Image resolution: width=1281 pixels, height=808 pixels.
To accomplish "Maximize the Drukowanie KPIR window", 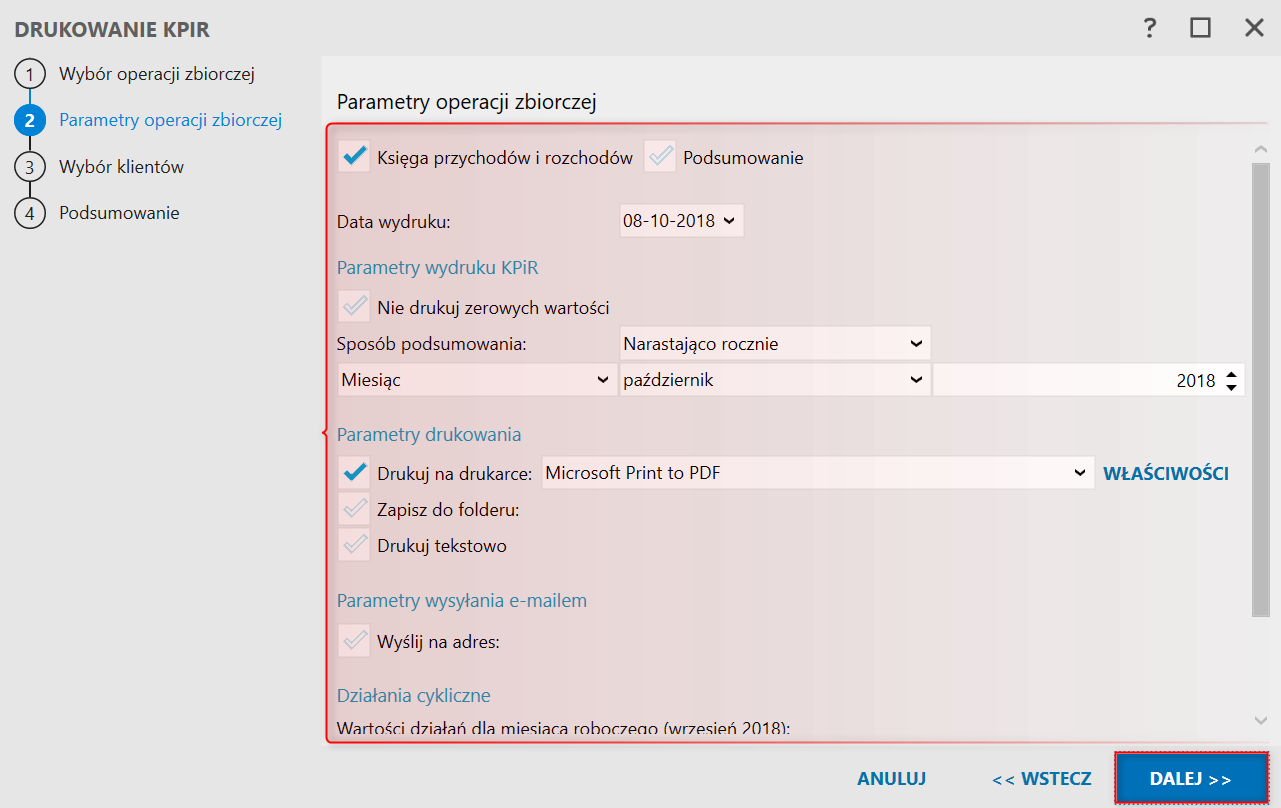I will pyautogui.click(x=1200, y=28).
